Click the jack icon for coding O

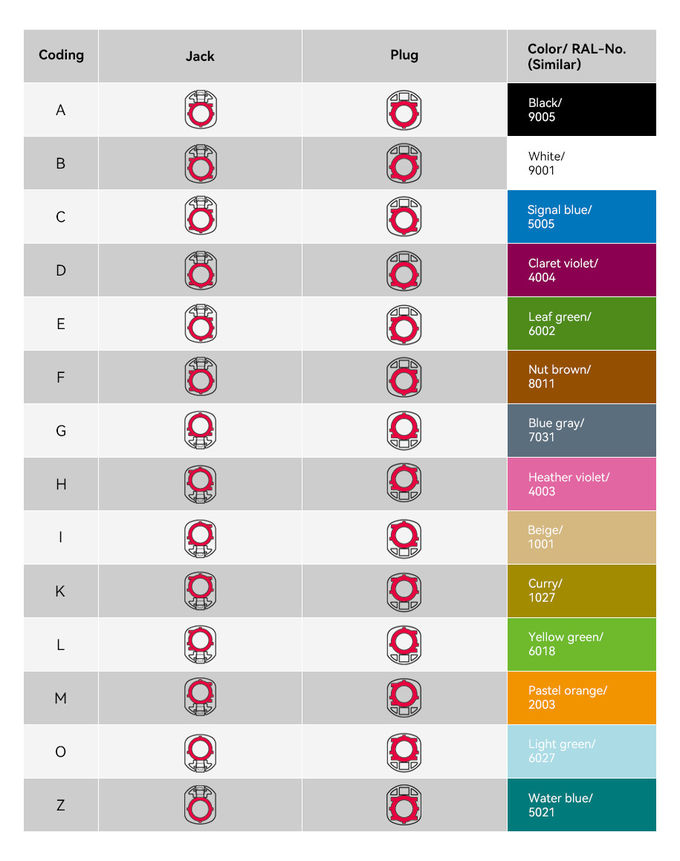(200, 751)
